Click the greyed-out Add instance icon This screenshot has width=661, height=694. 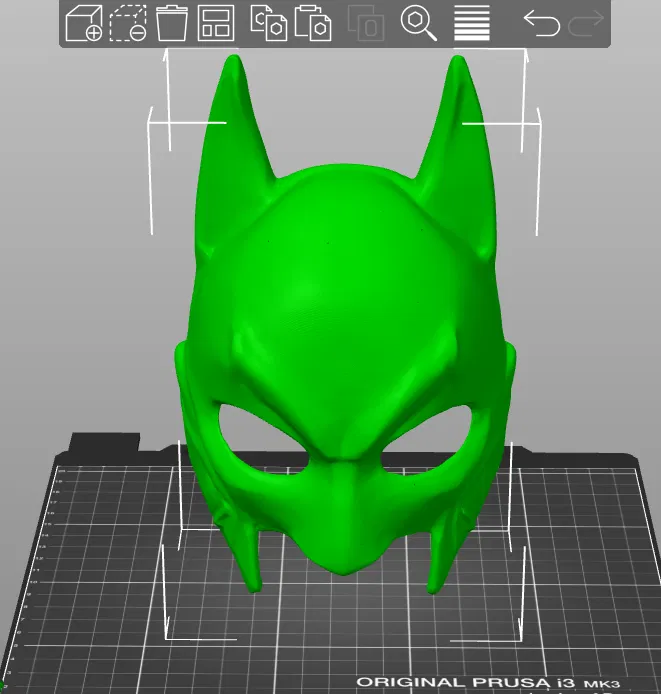(x=366, y=23)
